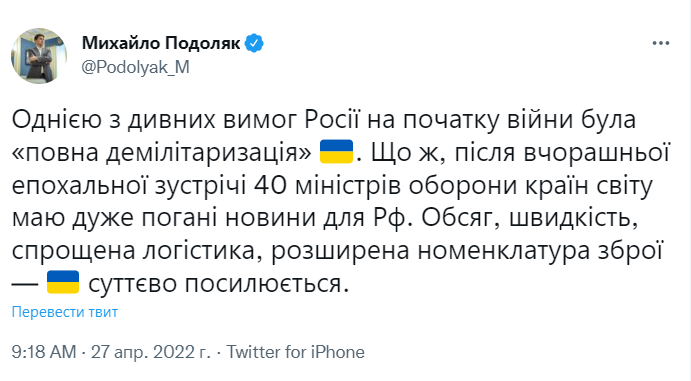Open the three-dot More options menu
The image size is (691, 381).
click(661, 43)
